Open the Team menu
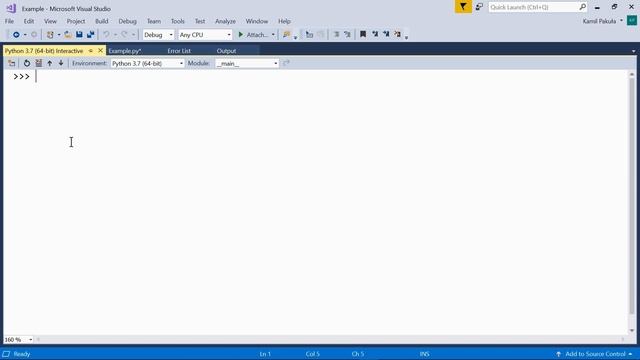Image resolution: width=640 pixels, height=360 pixels. [x=154, y=21]
